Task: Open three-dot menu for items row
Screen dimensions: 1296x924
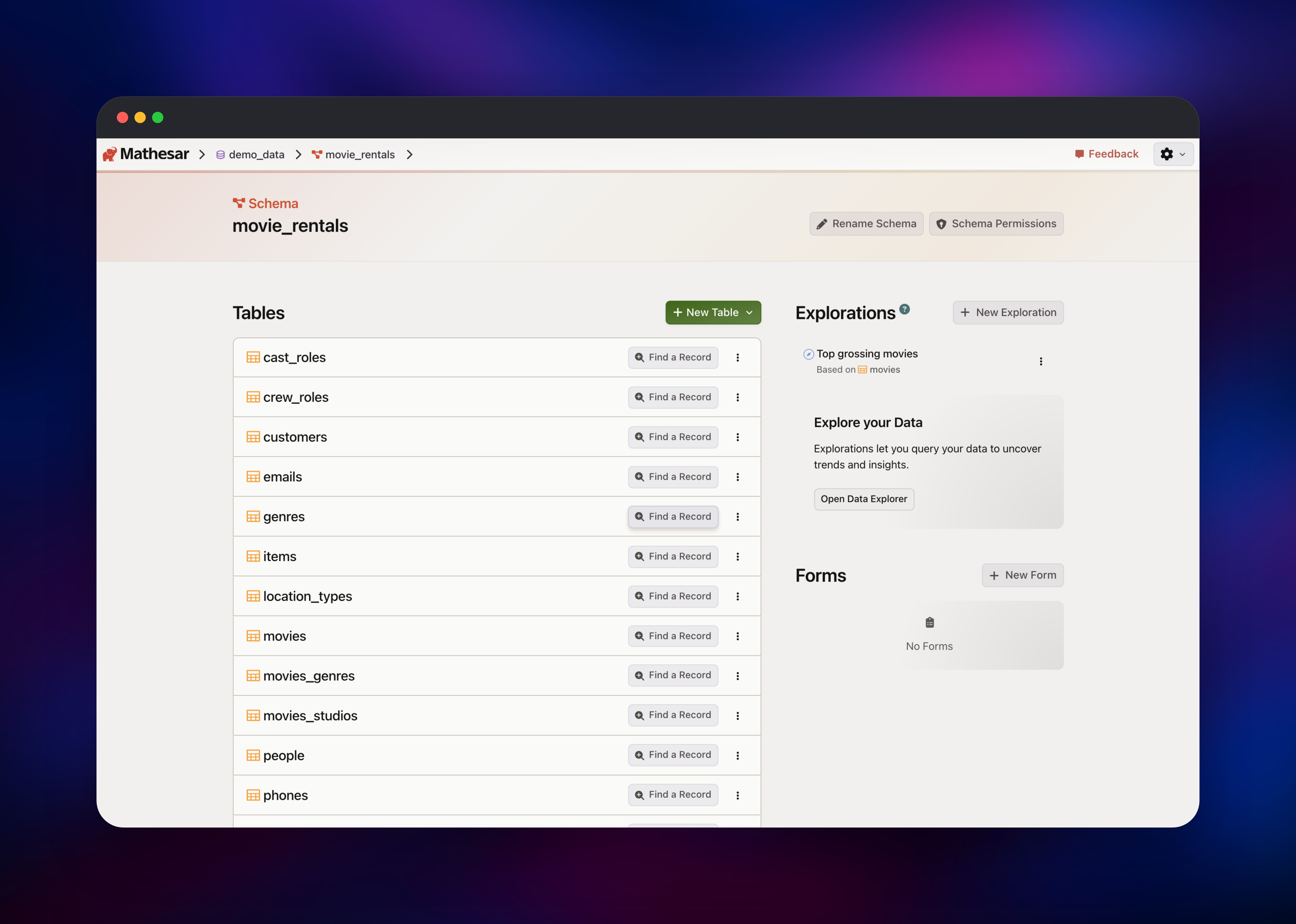Action: click(x=738, y=556)
